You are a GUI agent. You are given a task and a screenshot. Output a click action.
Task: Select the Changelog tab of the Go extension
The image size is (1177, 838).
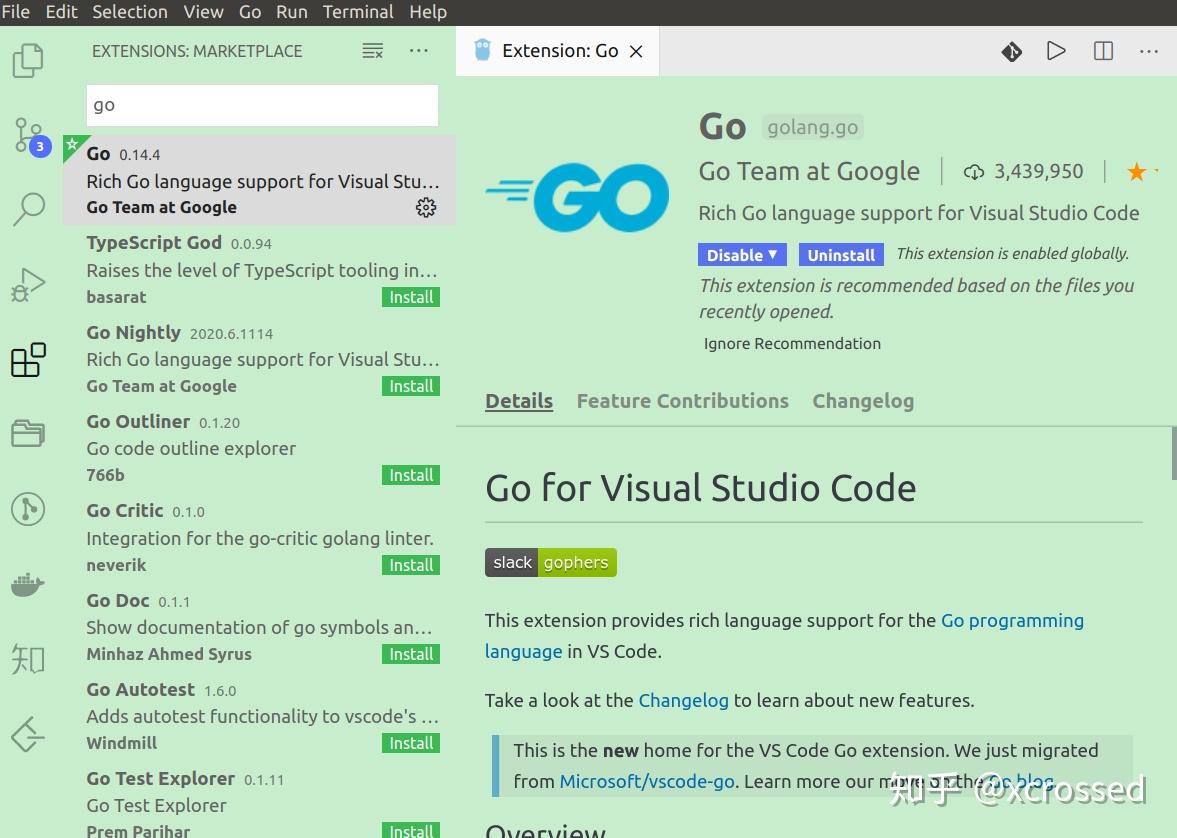pyautogui.click(x=862, y=400)
